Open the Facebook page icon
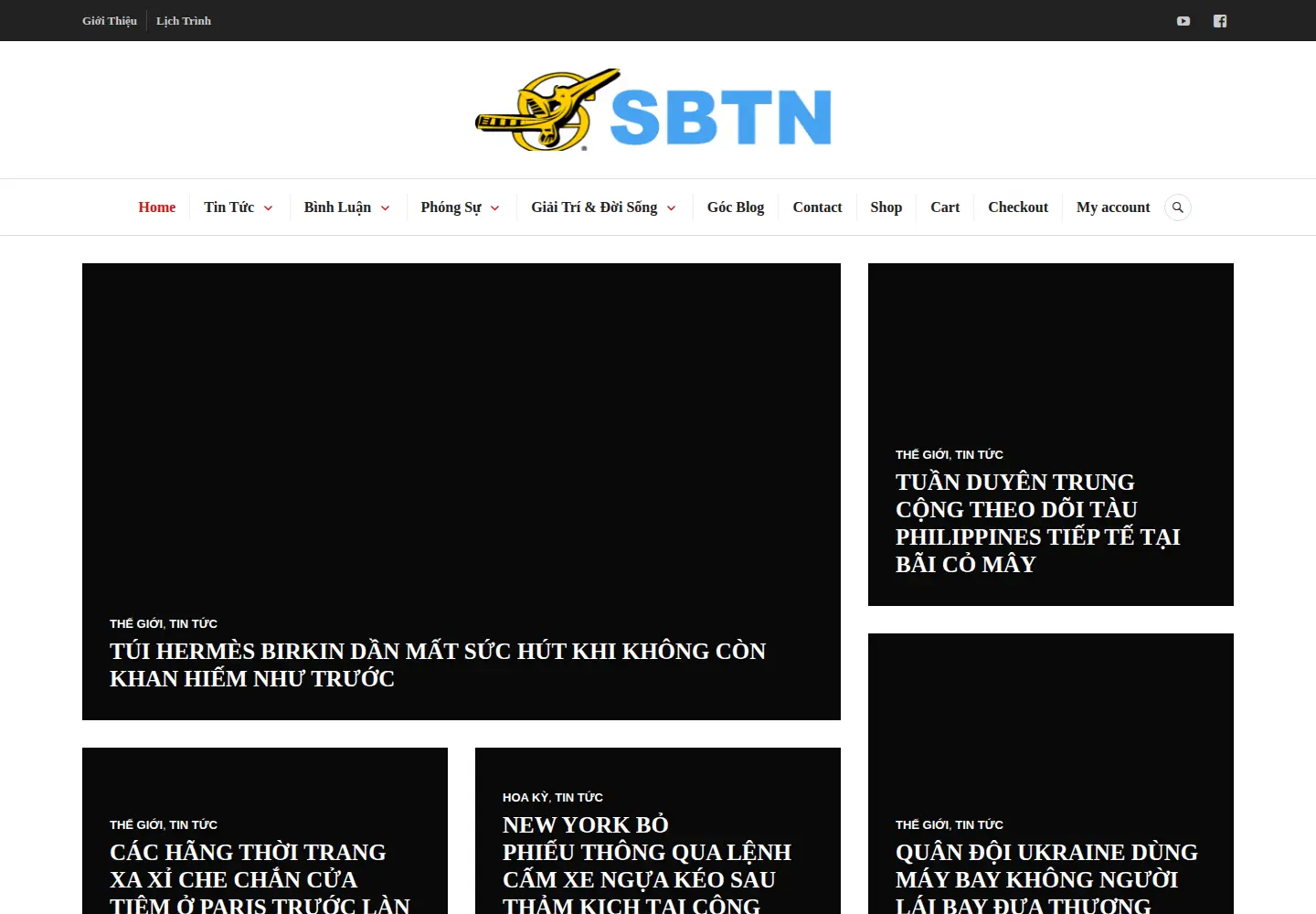The width and height of the screenshot is (1316, 914). click(1220, 21)
